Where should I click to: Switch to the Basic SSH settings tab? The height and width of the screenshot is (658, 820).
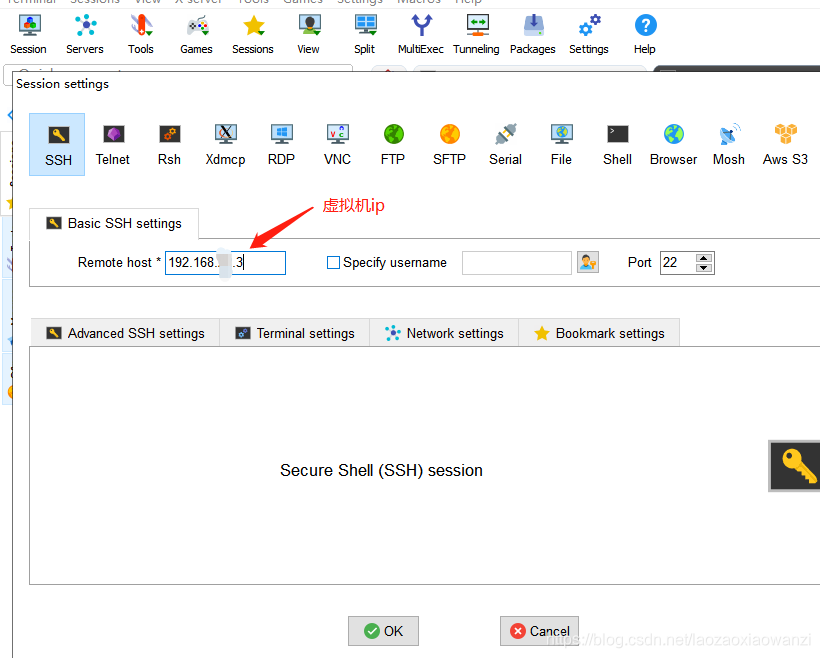pyautogui.click(x=114, y=223)
